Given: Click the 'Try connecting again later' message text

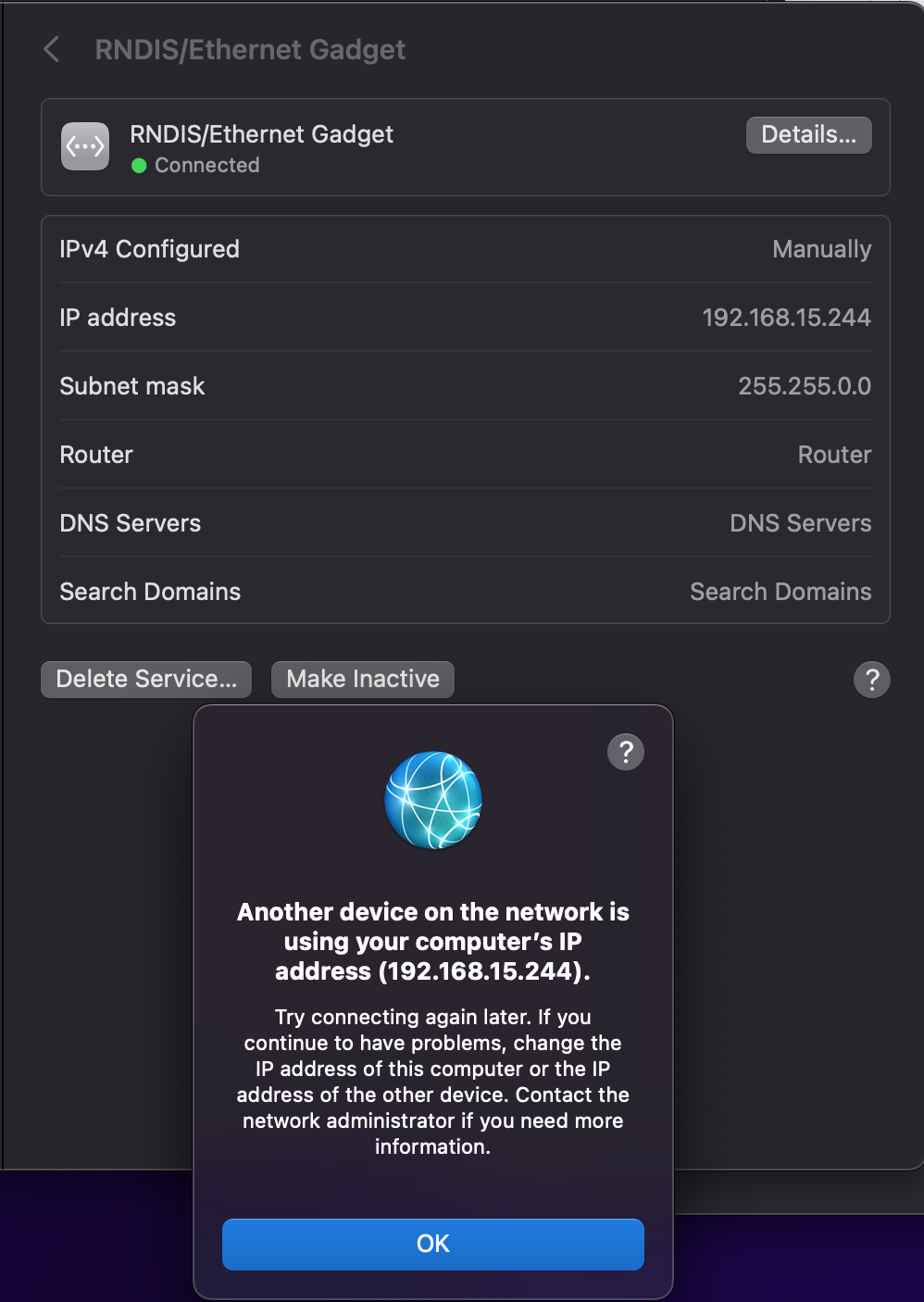Looking at the screenshot, I should click(x=432, y=1082).
